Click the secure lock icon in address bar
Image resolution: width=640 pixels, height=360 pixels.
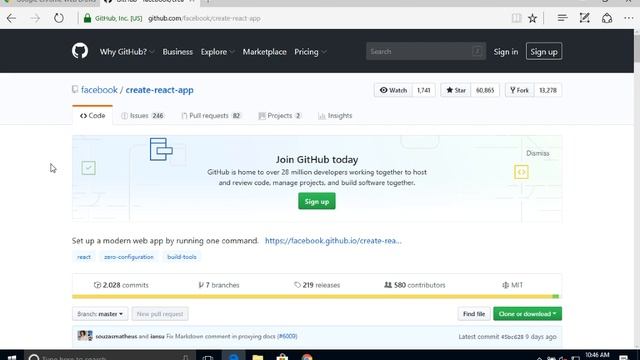click(87, 18)
